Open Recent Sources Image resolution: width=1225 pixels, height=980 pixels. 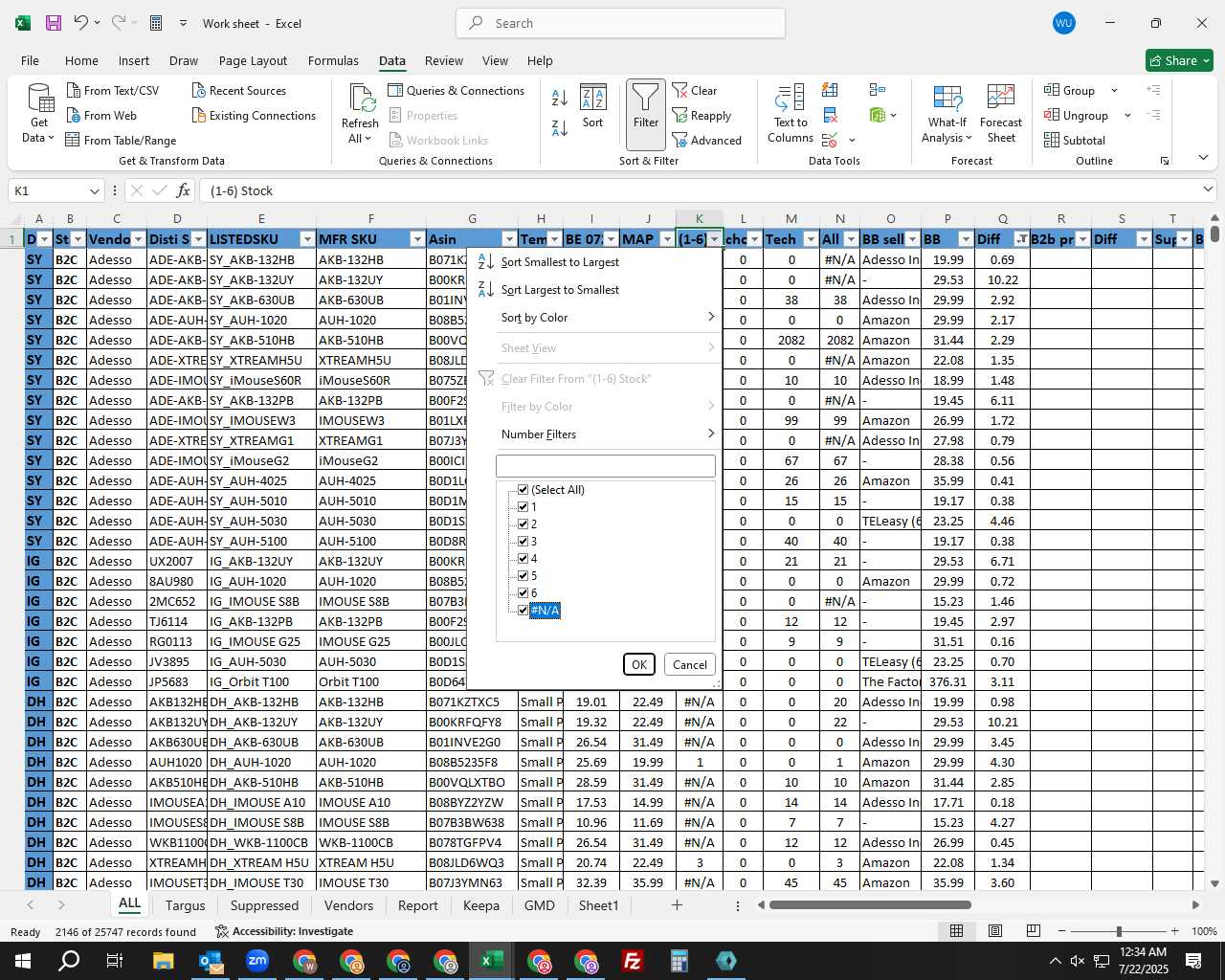point(239,90)
